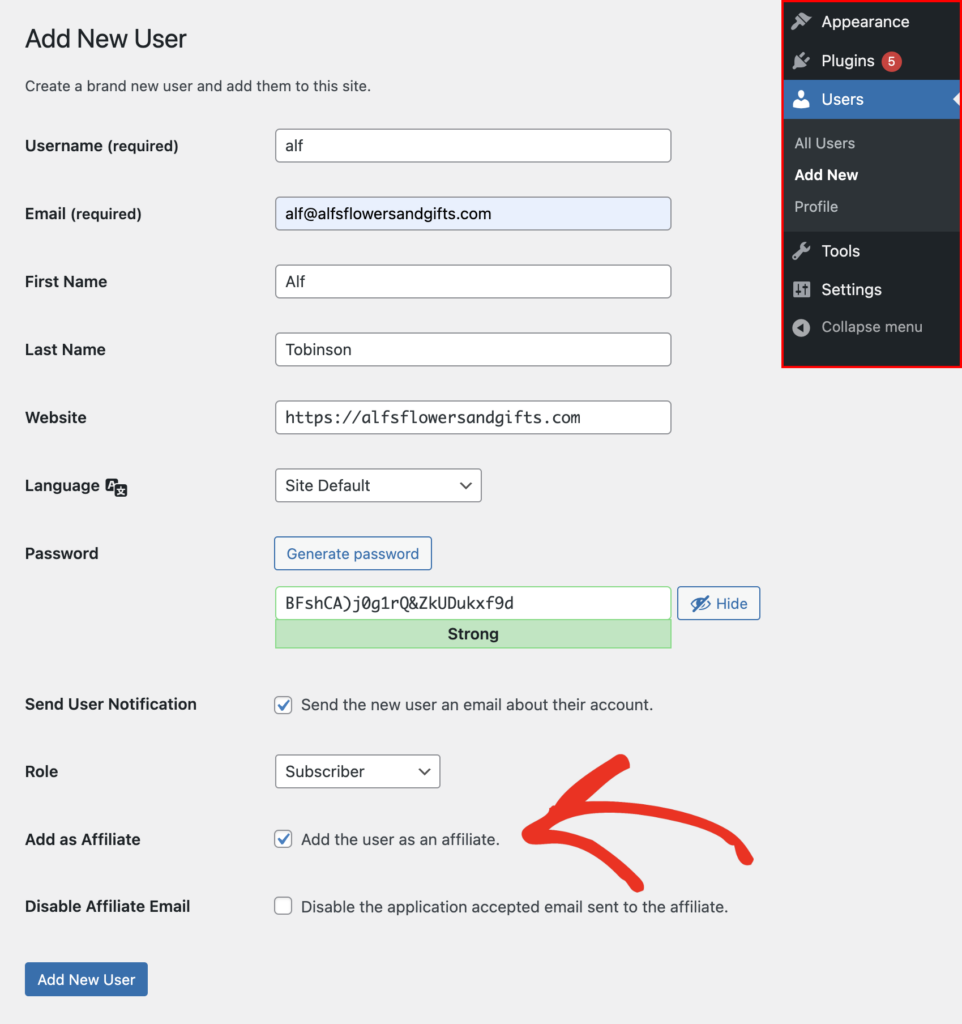962x1024 pixels.
Task: Click 'Disable the application accepted email' label
Action: tap(515, 906)
